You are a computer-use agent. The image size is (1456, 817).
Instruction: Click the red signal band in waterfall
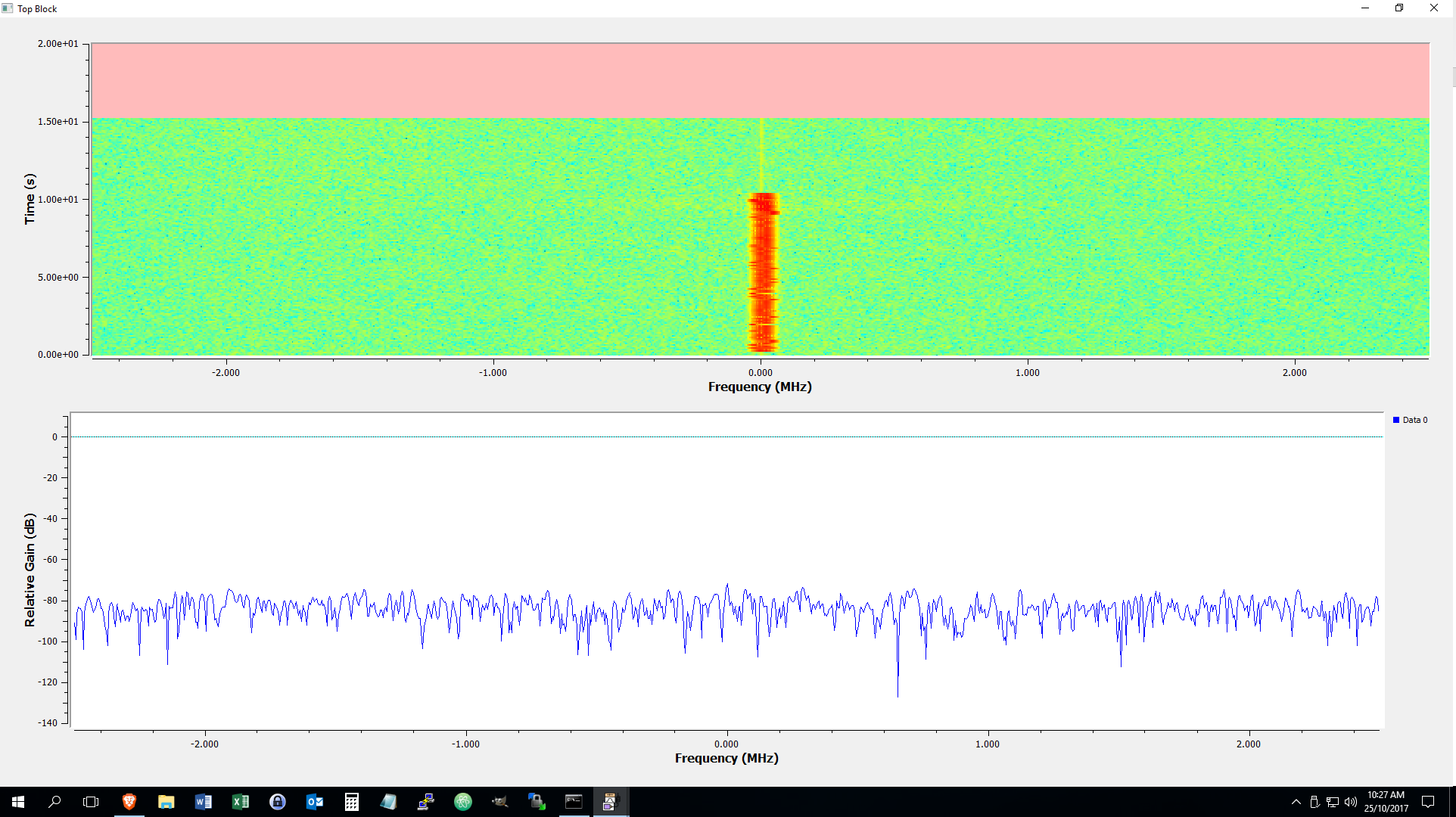pos(763,272)
